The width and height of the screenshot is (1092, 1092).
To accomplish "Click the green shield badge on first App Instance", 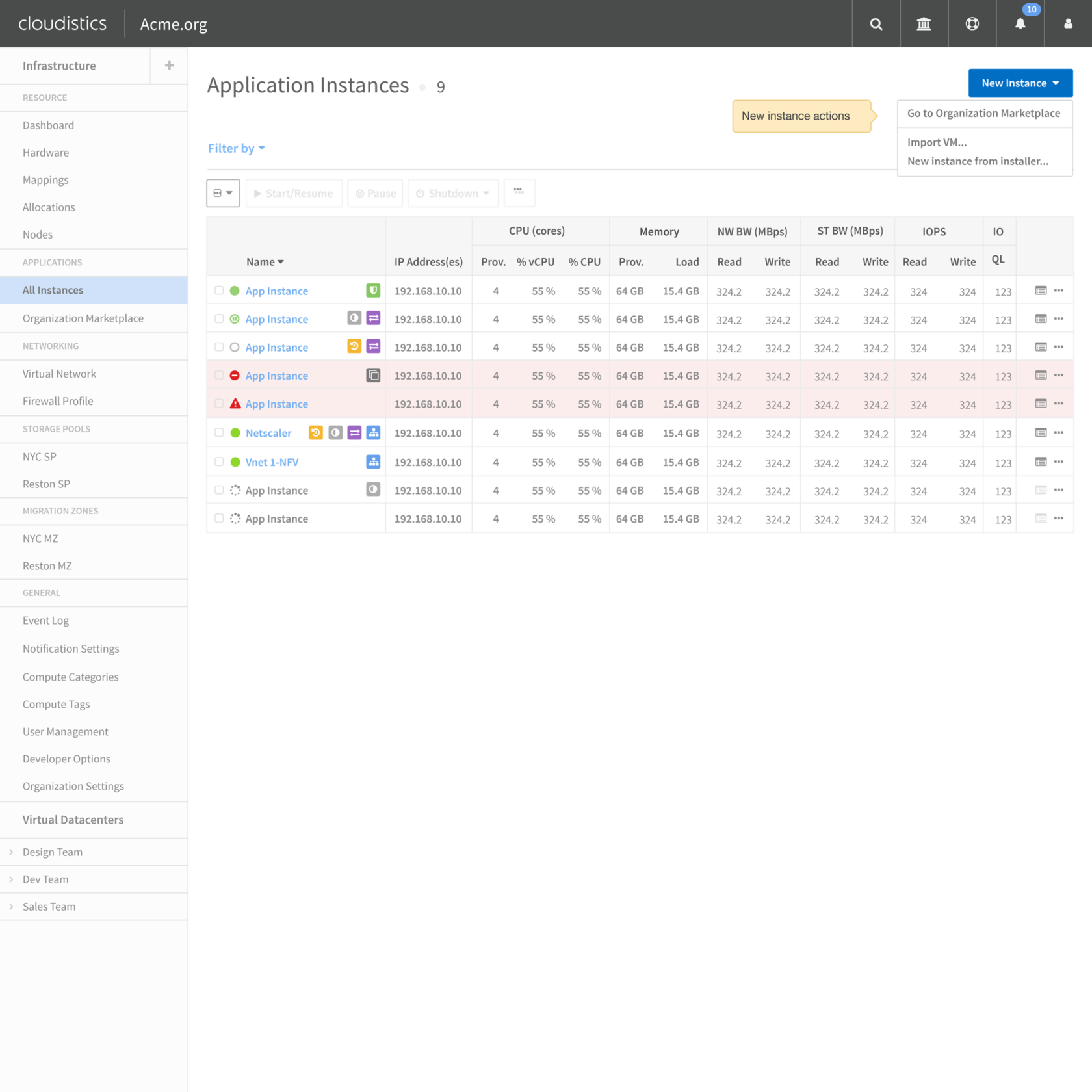I will [373, 291].
